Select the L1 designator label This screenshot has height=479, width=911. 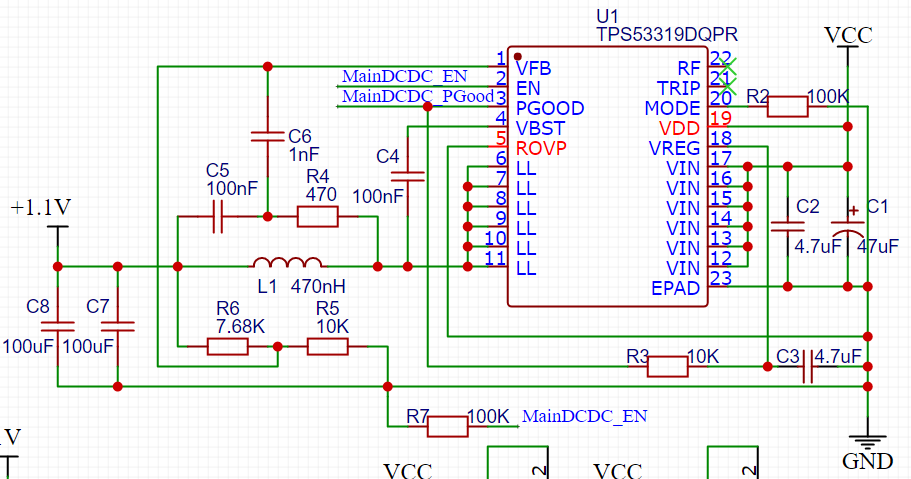[x=267, y=286]
